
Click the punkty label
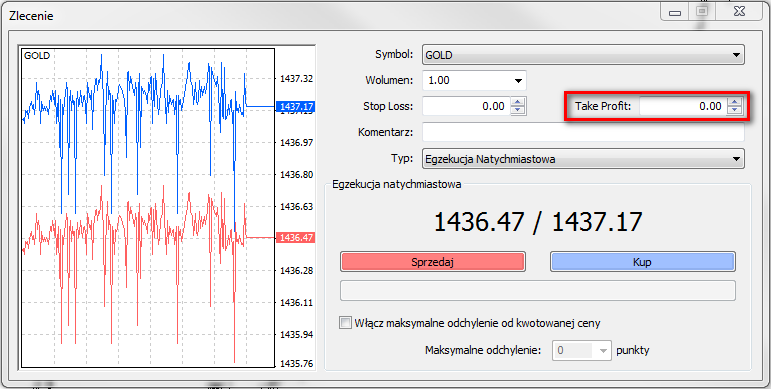coord(633,351)
